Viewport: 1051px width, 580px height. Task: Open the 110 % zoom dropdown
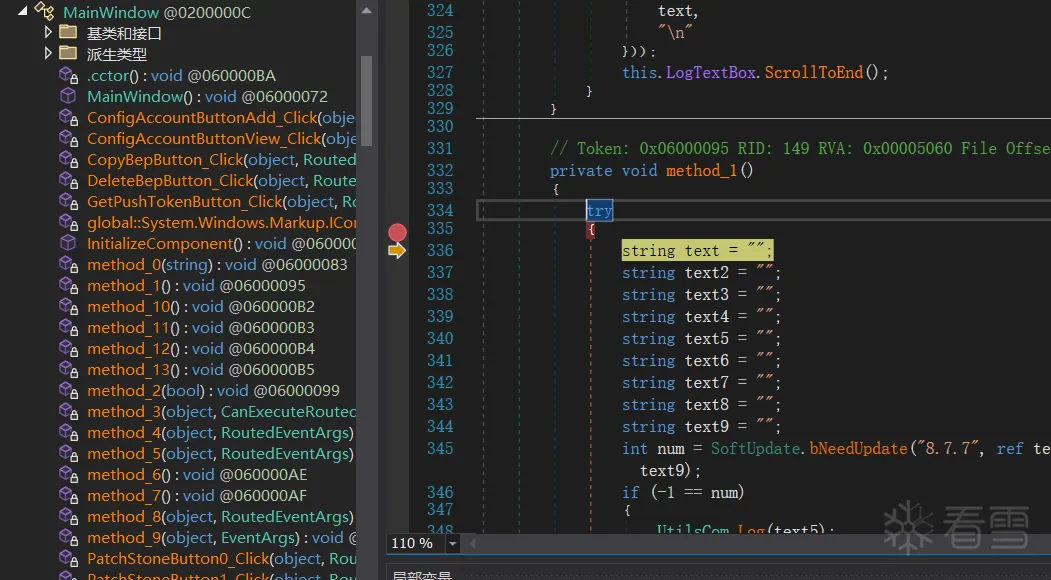pos(452,543)
